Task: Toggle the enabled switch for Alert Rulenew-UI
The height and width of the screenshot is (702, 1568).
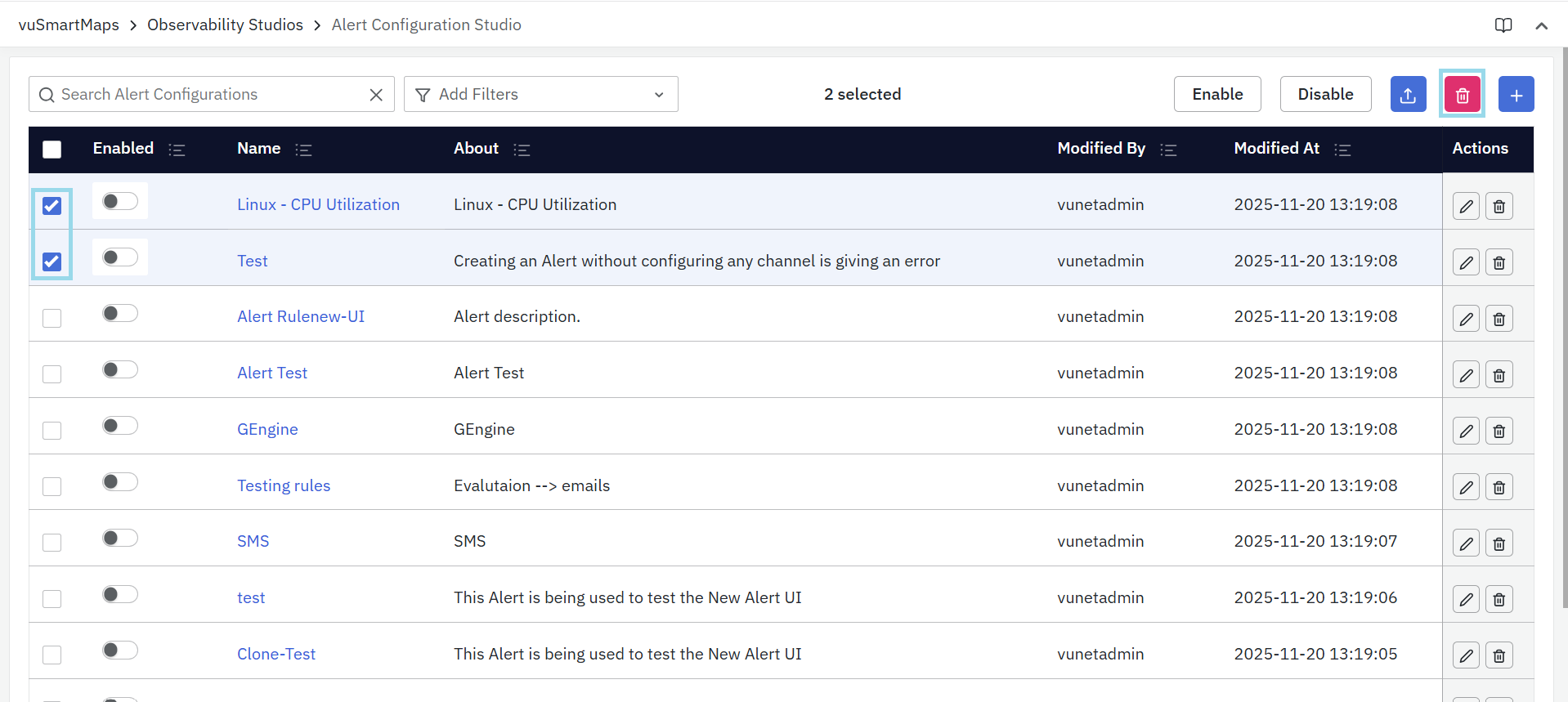Action: (x=119, y=314)
